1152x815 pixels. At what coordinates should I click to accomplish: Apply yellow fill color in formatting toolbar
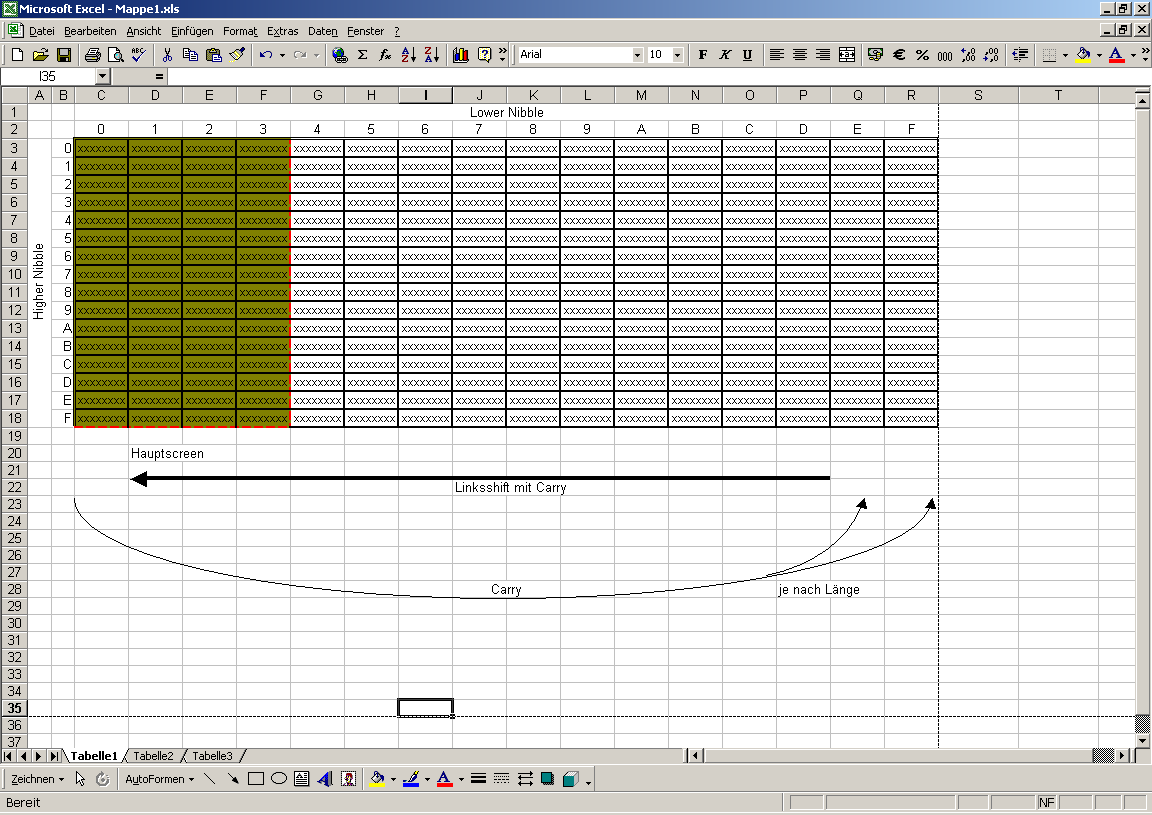pyautogui.click(x=1083, y=54)
